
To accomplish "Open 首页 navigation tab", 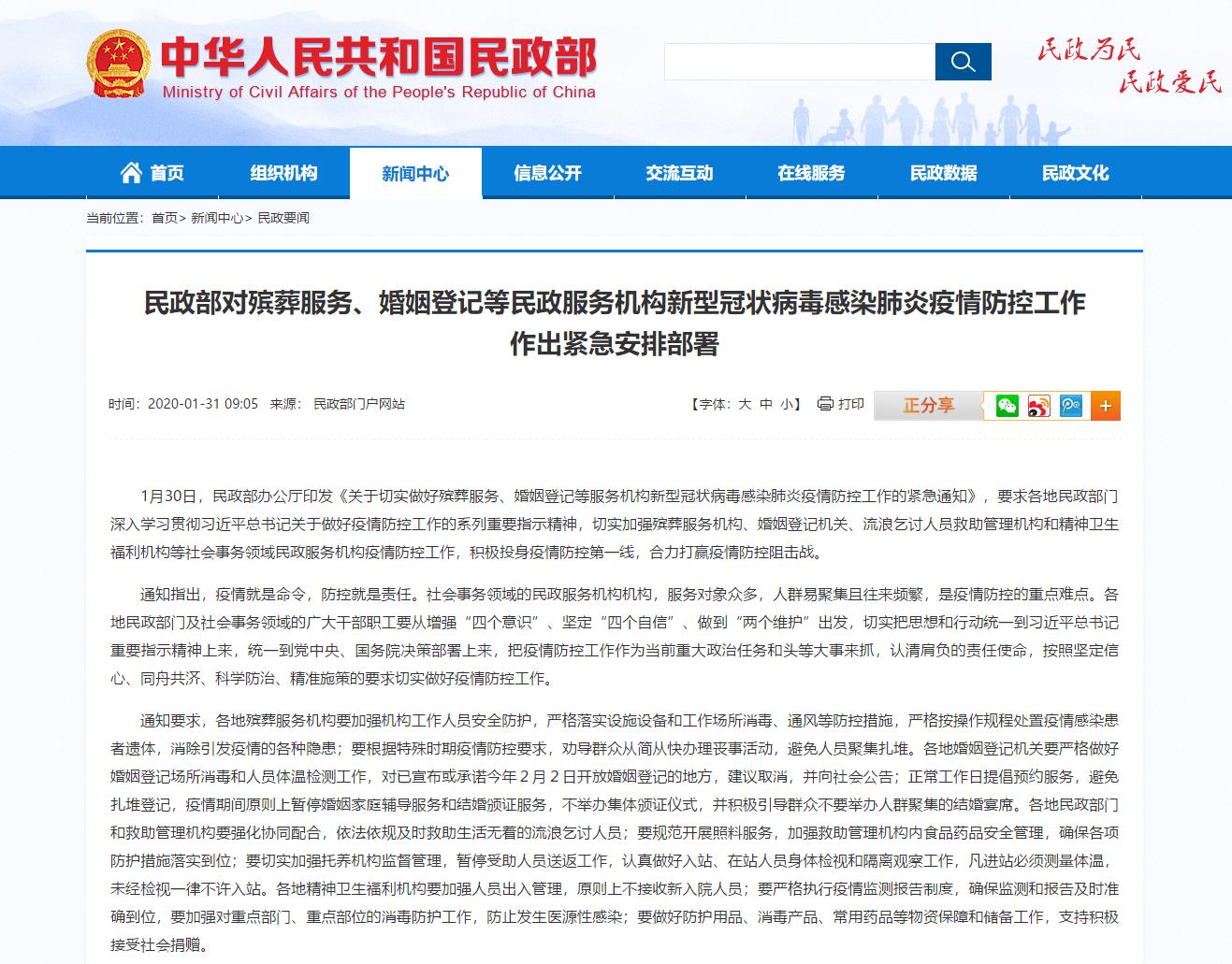I will [x=152, y=173].
